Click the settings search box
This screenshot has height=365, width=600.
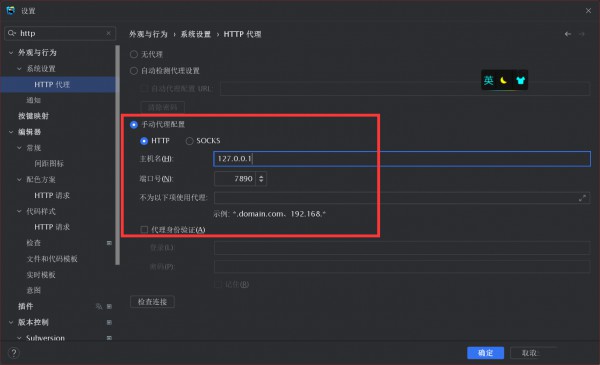tap(60, 33)
